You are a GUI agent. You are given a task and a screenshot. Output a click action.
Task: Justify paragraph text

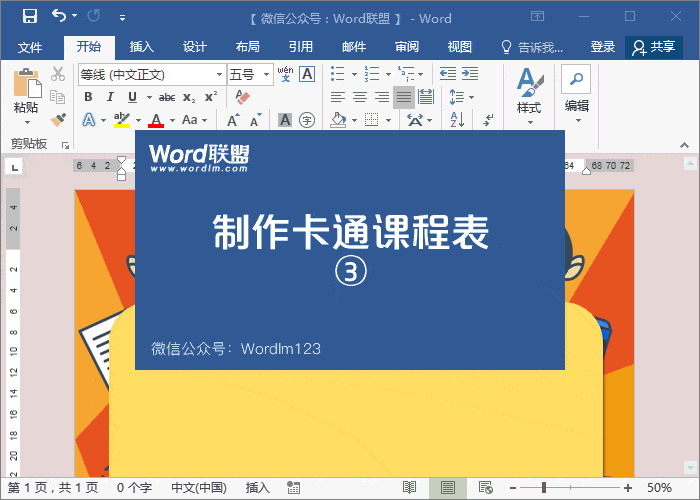click(404, 97)
